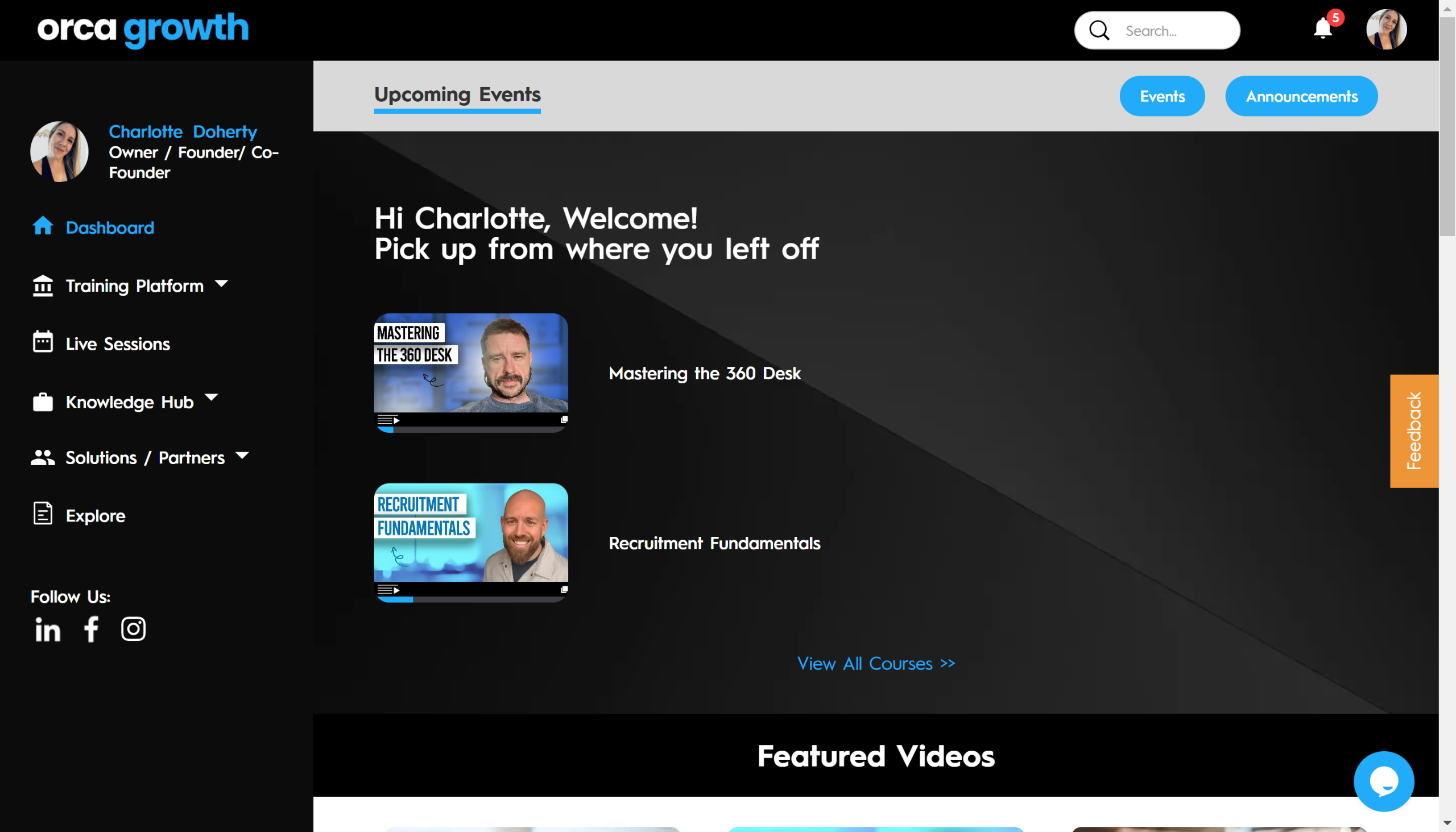Click the search magnifier icon
The height and width of the screenshot is (832, 1456).
[x=1099, y=30]
